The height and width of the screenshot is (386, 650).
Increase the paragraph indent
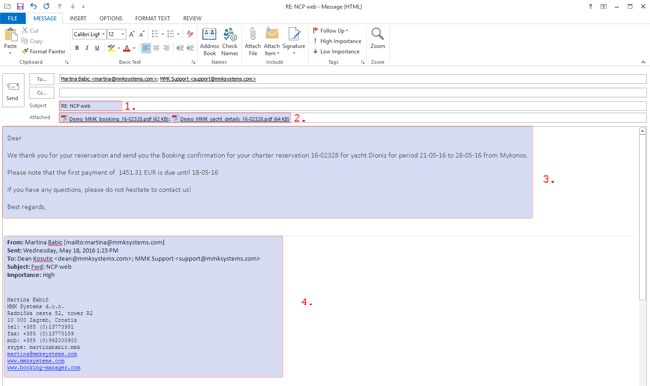tap(190, 48)
